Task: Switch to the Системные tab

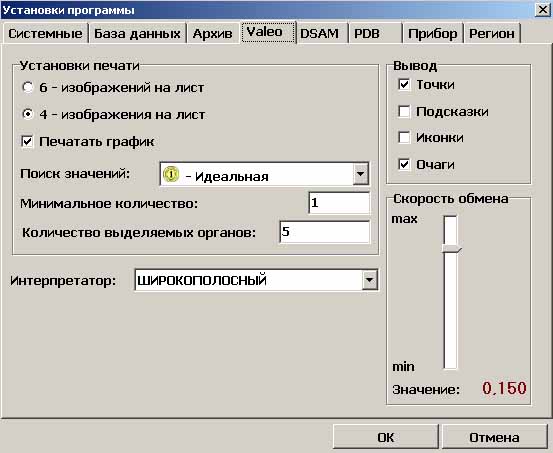Action: point(45,34)
